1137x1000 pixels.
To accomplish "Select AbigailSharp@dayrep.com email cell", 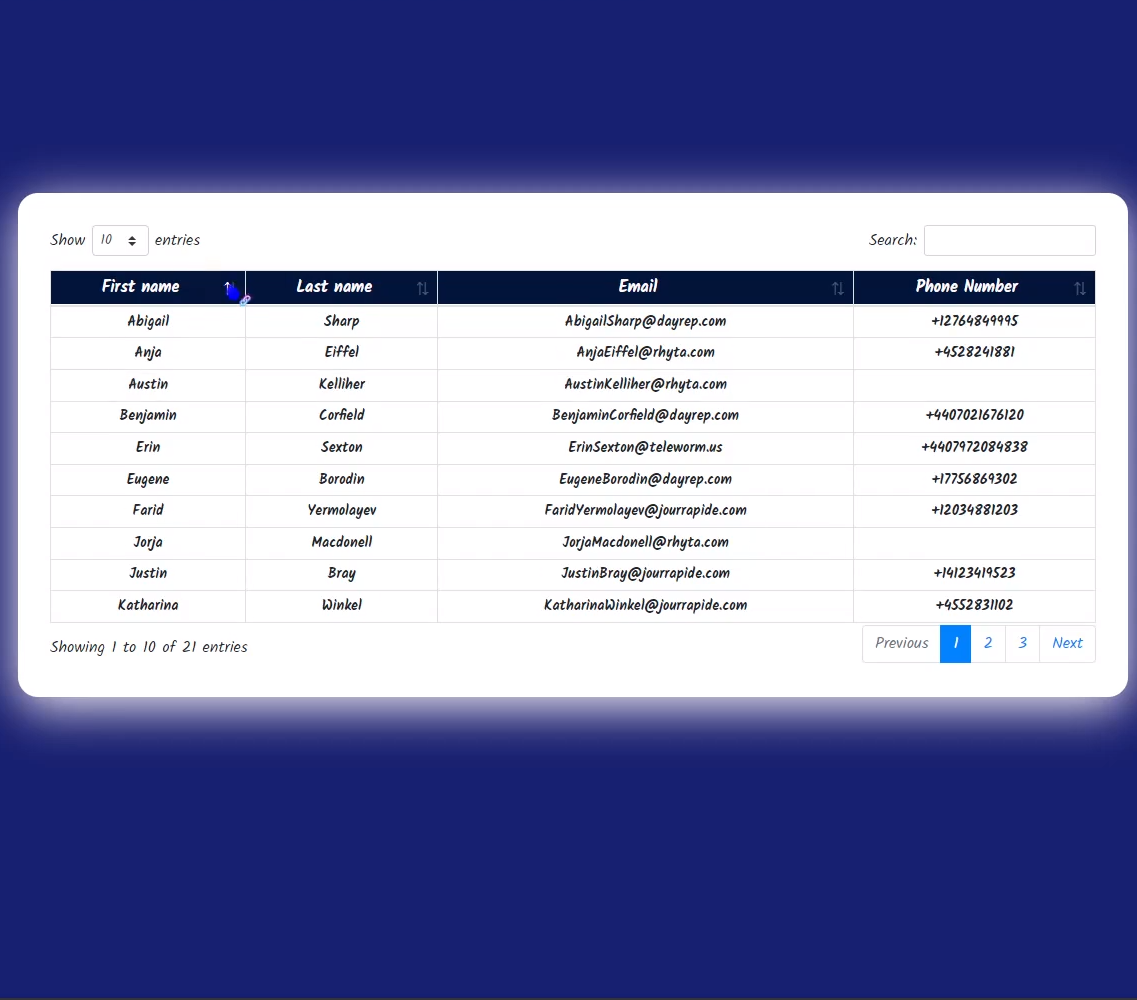I will tap(645, 321).
